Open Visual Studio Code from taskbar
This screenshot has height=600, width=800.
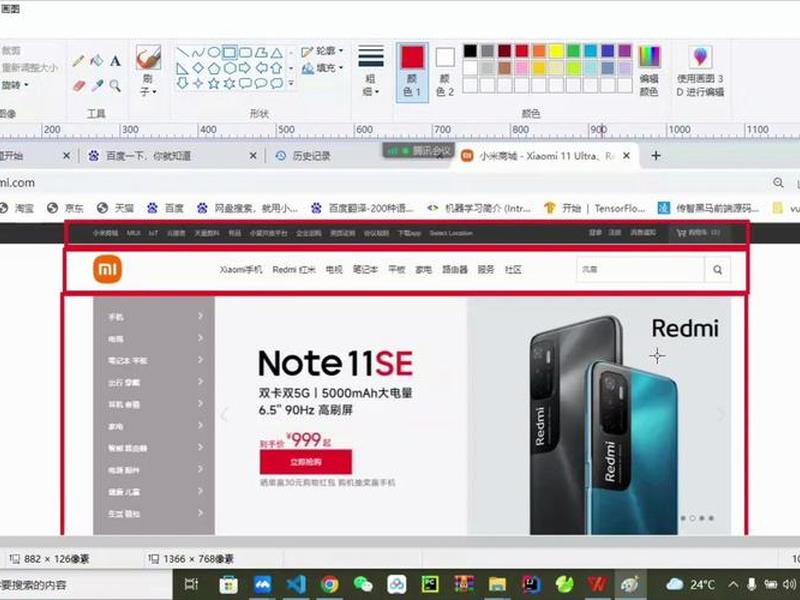coord(296,584)
